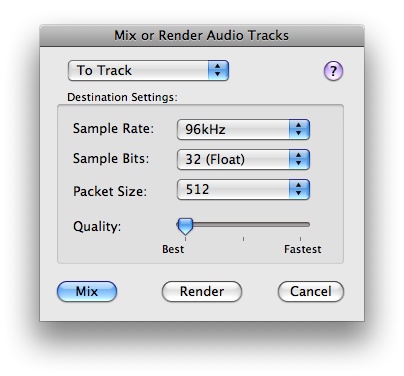This screenshot has height=376, width=404.
Task: Click the blue arrows beside 96kHz
Action: tap(299, 129)
